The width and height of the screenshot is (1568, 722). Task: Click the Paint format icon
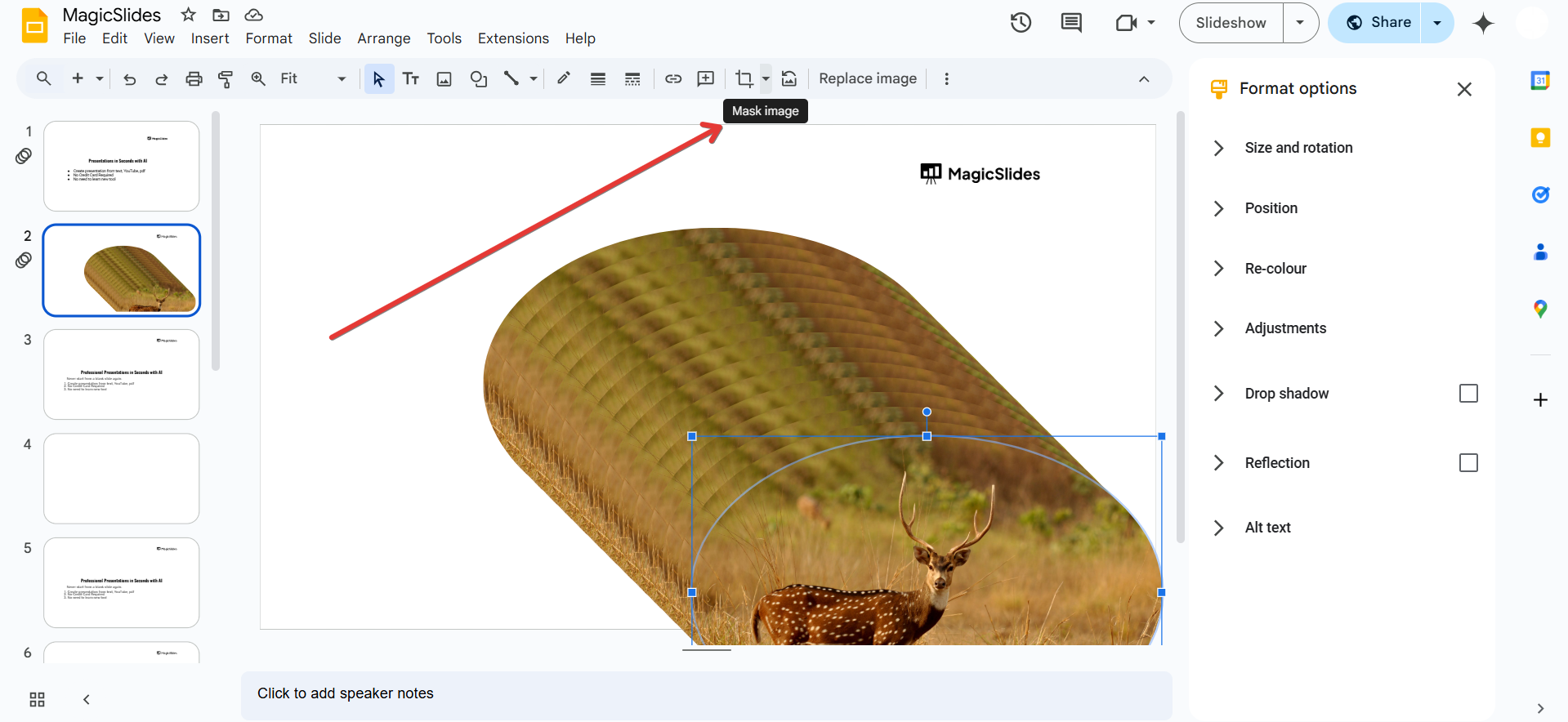point(226,79)
